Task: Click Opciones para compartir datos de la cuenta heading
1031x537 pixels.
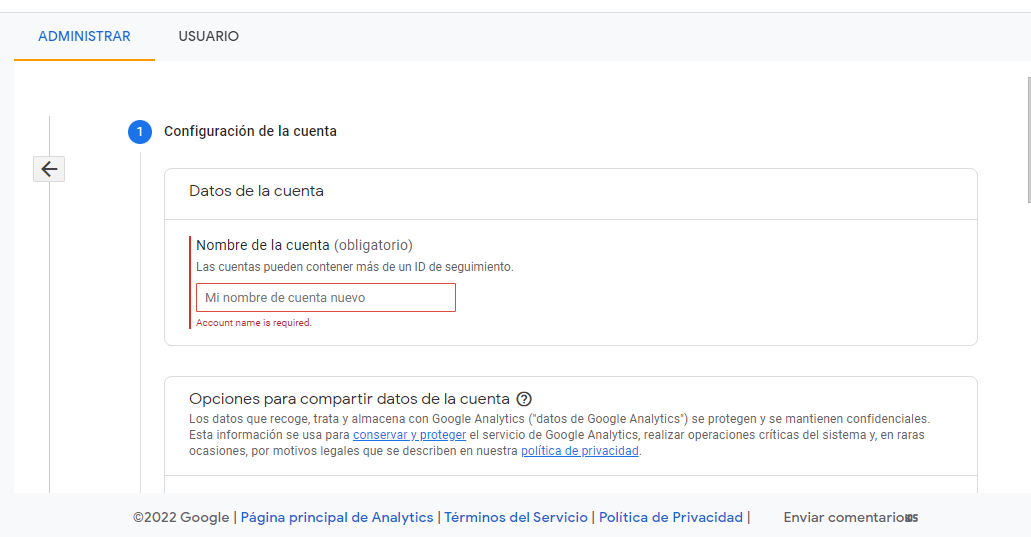Action: pyautogui.click(x=349, y=399)
